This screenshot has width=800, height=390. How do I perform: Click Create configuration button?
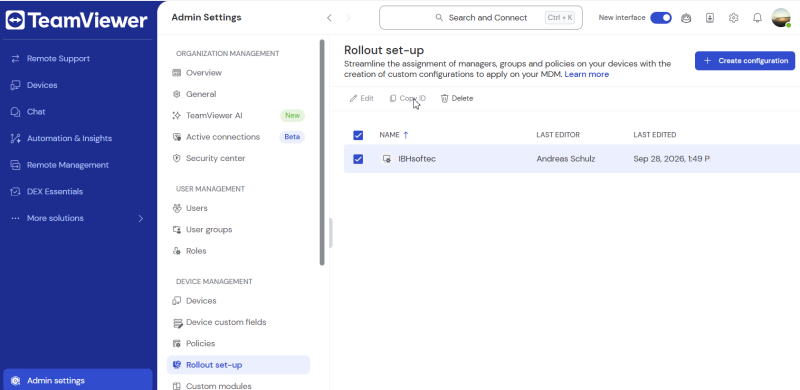coord(744,61)
